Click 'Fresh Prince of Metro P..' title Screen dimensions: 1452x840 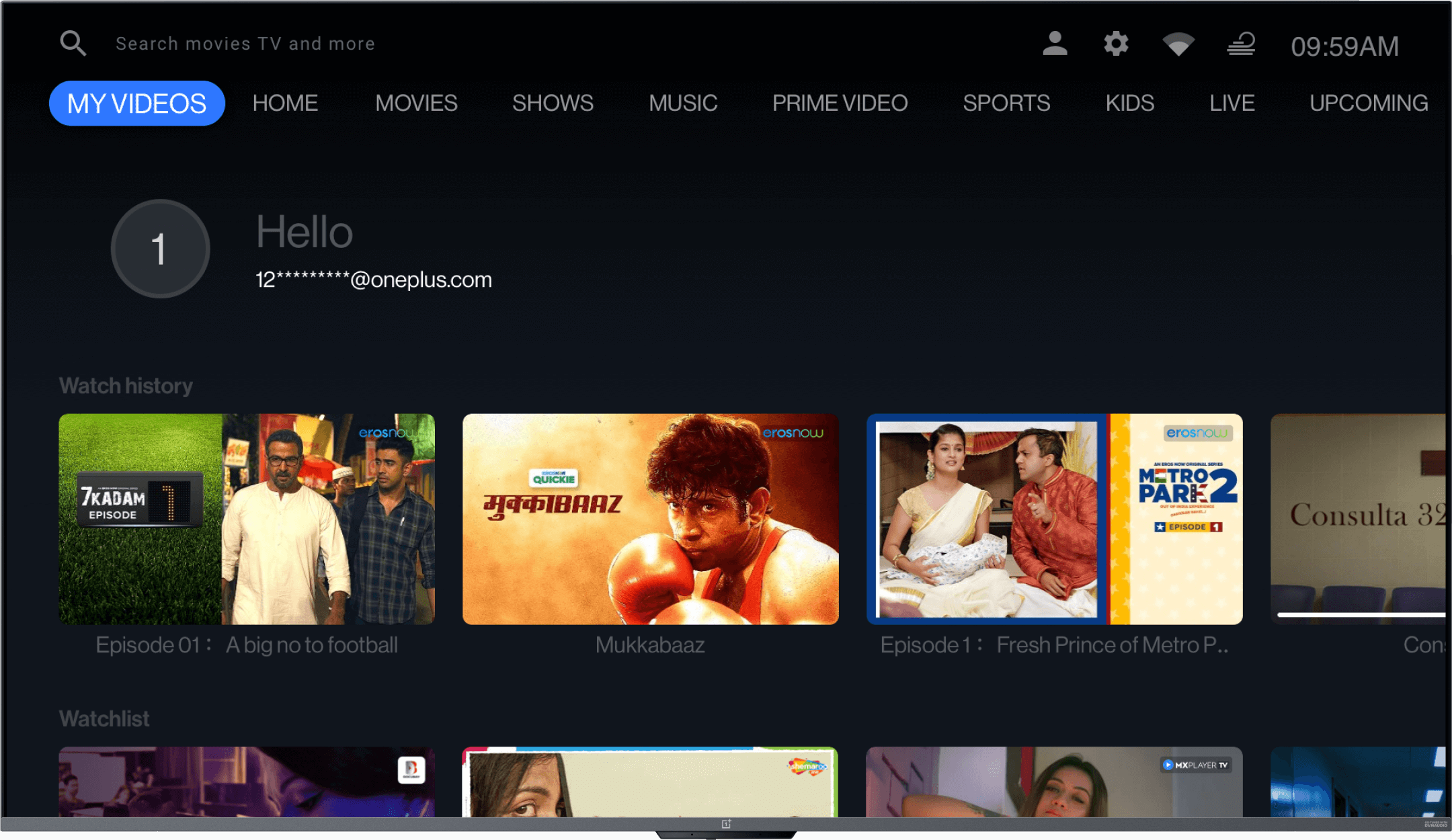pos(1113,645)
